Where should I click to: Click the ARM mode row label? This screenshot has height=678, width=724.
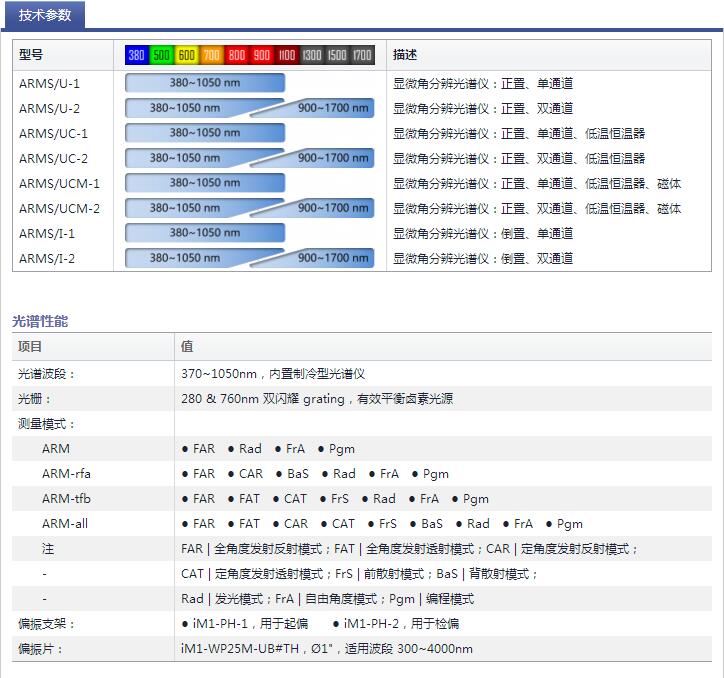56,448
